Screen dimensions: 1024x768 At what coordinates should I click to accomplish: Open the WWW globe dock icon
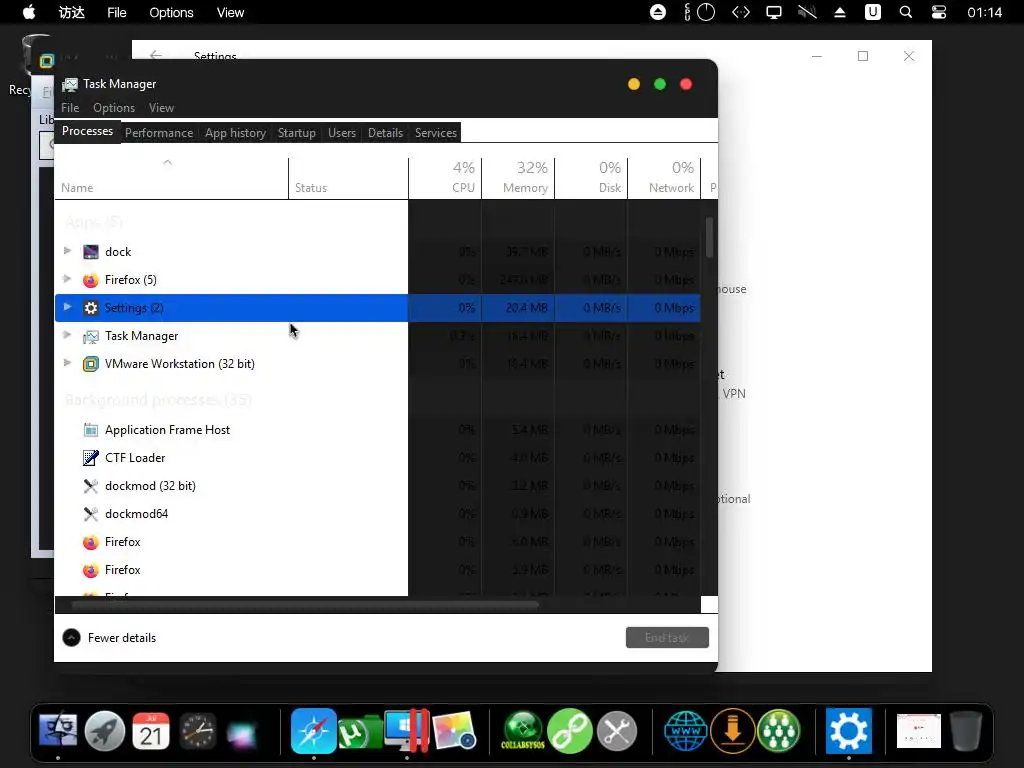coord(685,731)
